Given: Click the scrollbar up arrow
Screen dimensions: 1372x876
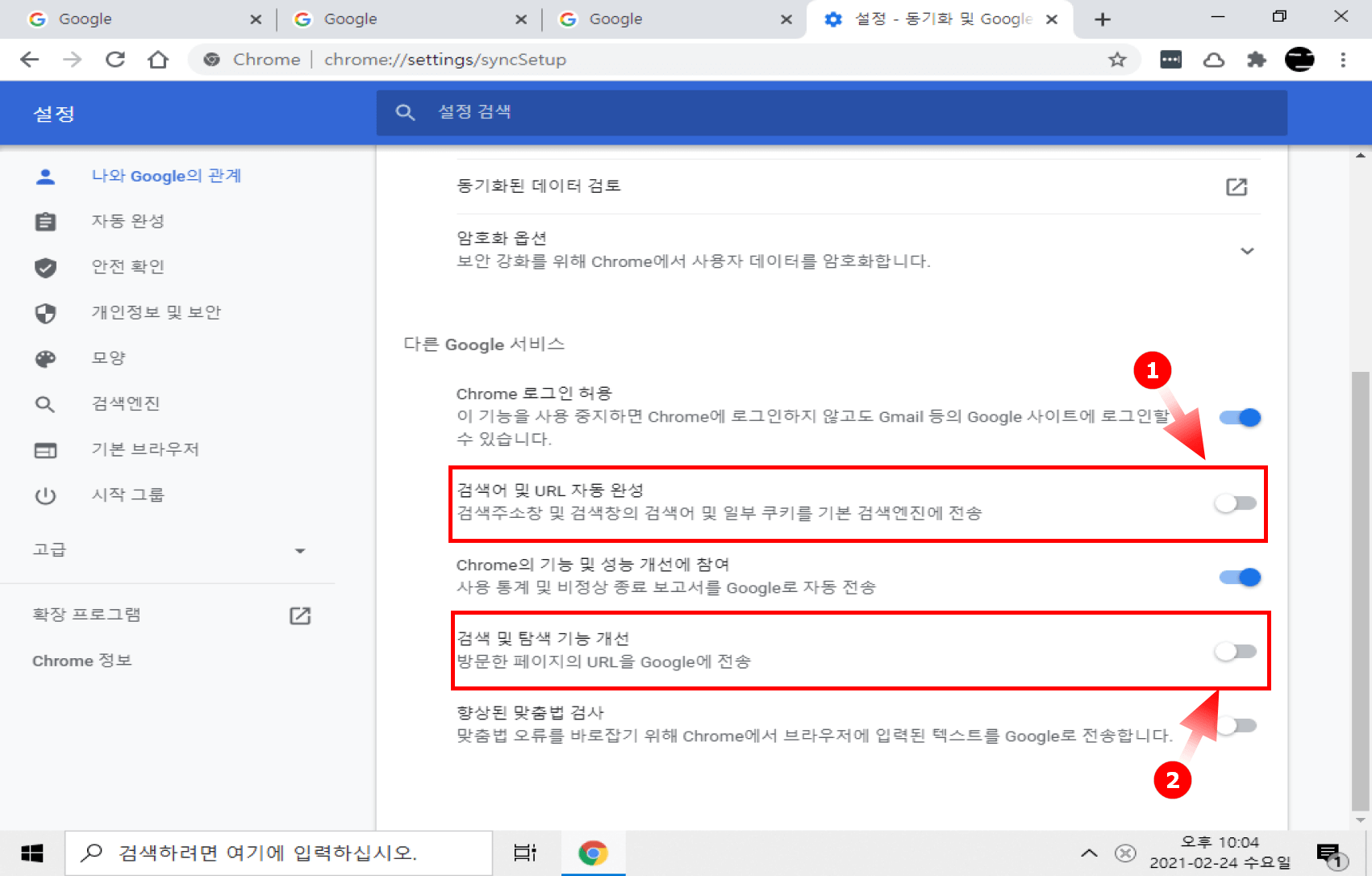Looking at the screenshot, I should (1361, 155).
